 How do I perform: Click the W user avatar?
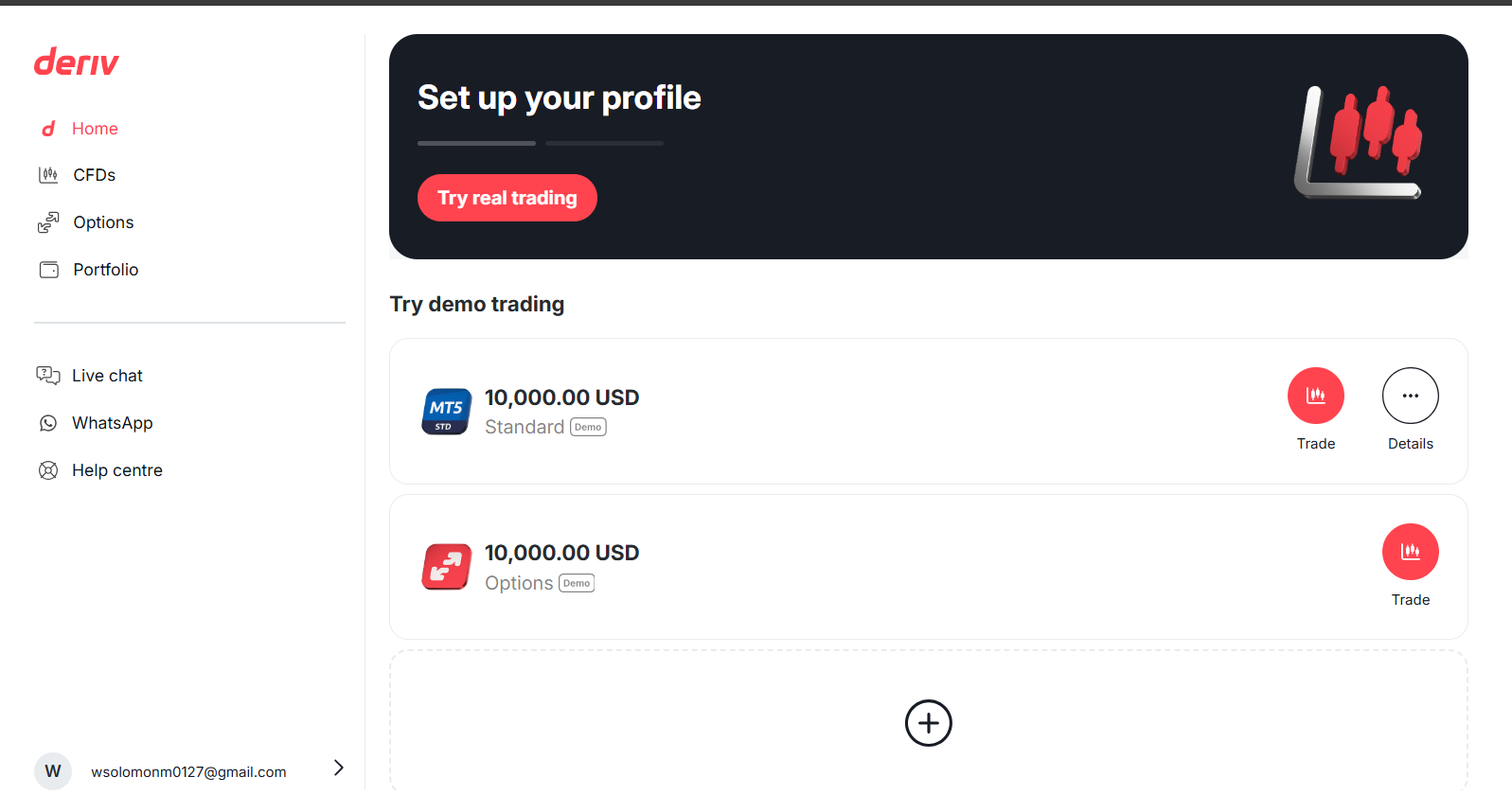53,771
